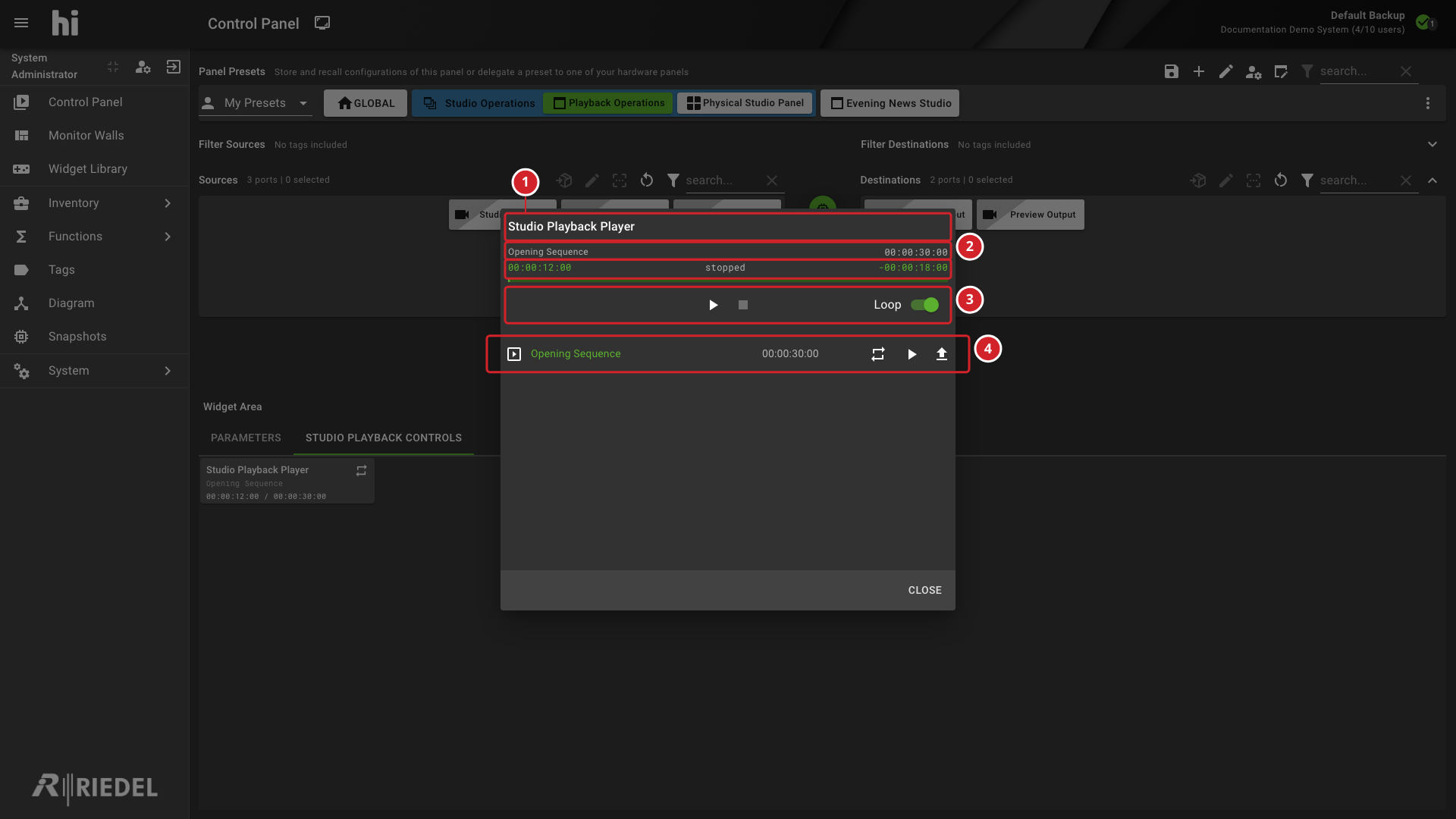1456x819 pixels.
Task: Open the My Presets dropdown
Action: [x=256, y=103]
